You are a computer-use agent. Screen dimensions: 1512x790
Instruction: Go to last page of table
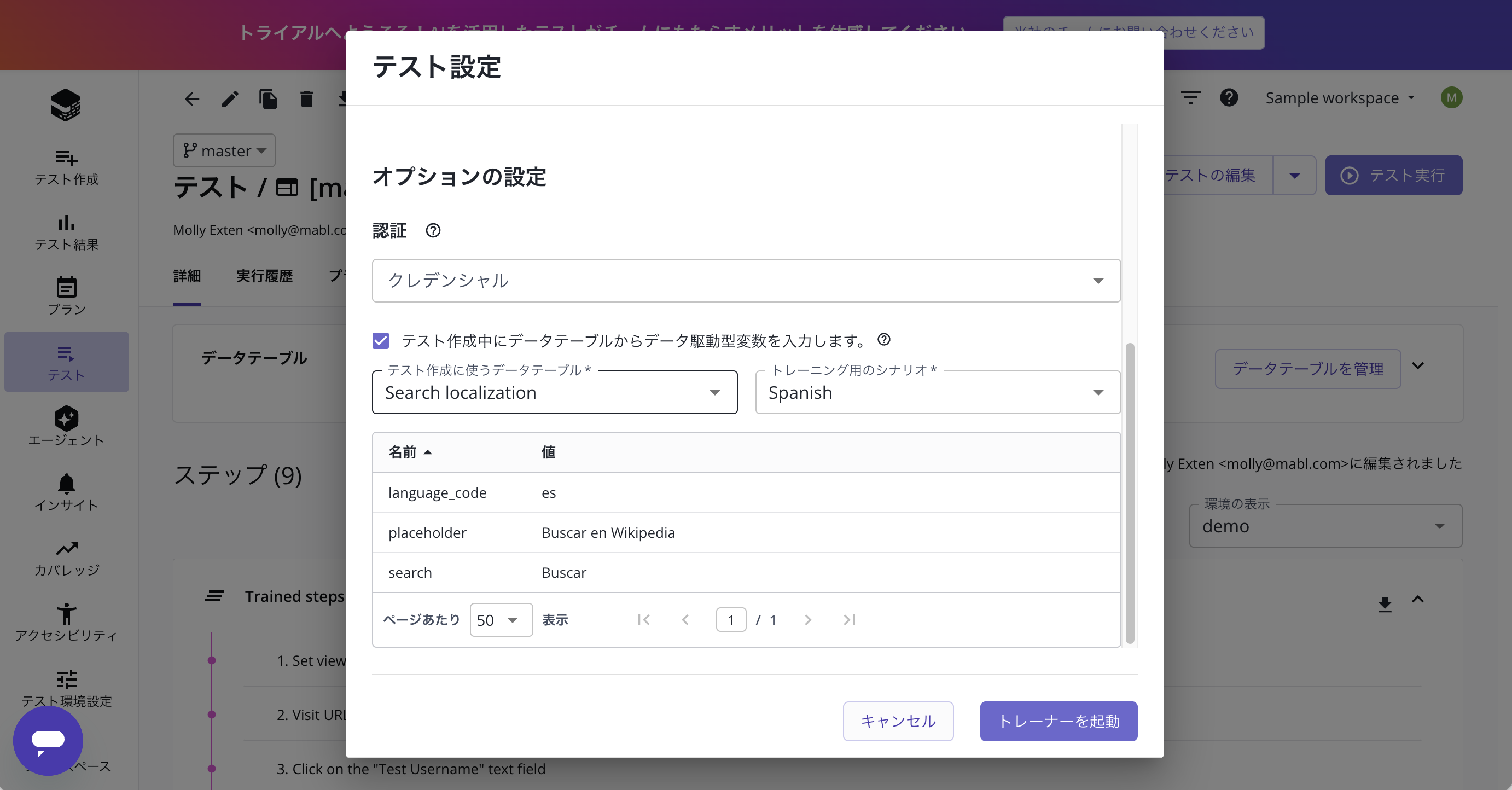coord(849,620)
